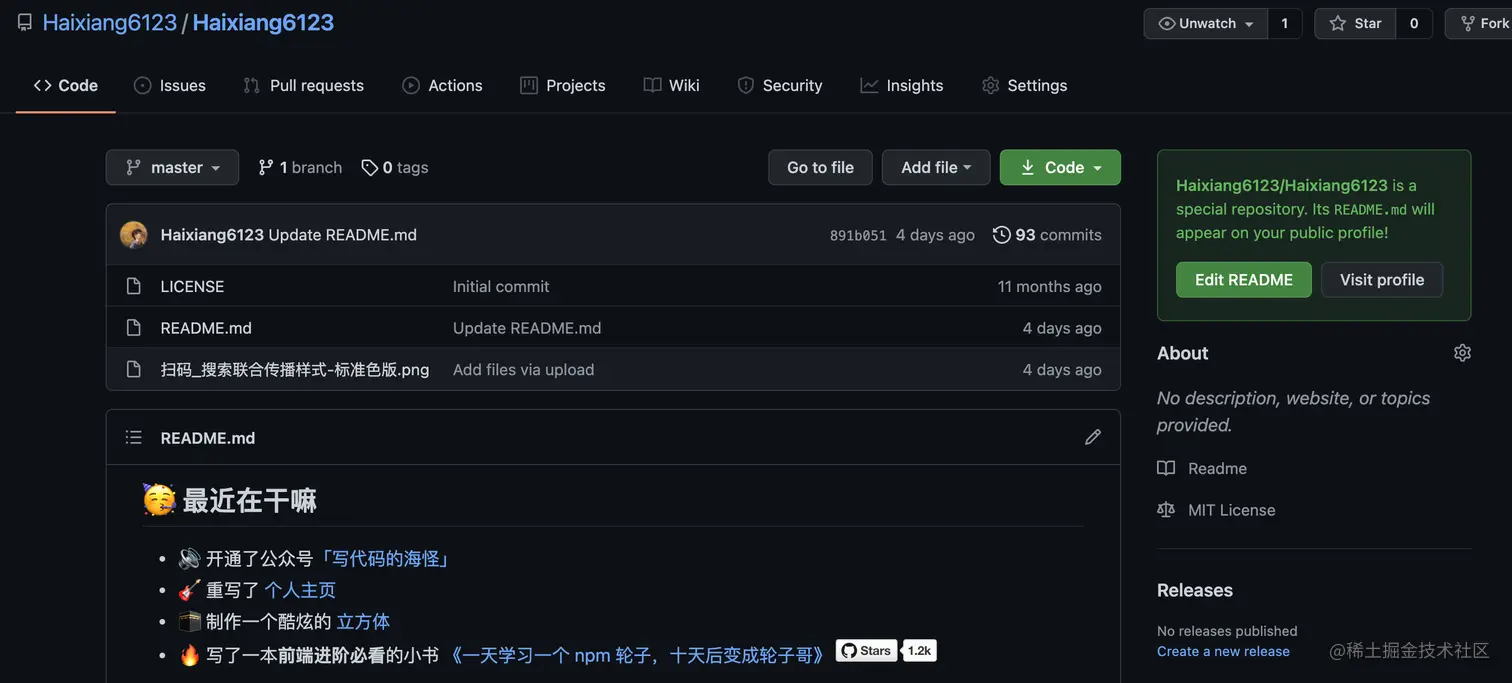Open the bold Haixiang6123 repository name link
Viewport: 1512px width, 683px height.
click(263, 22)
